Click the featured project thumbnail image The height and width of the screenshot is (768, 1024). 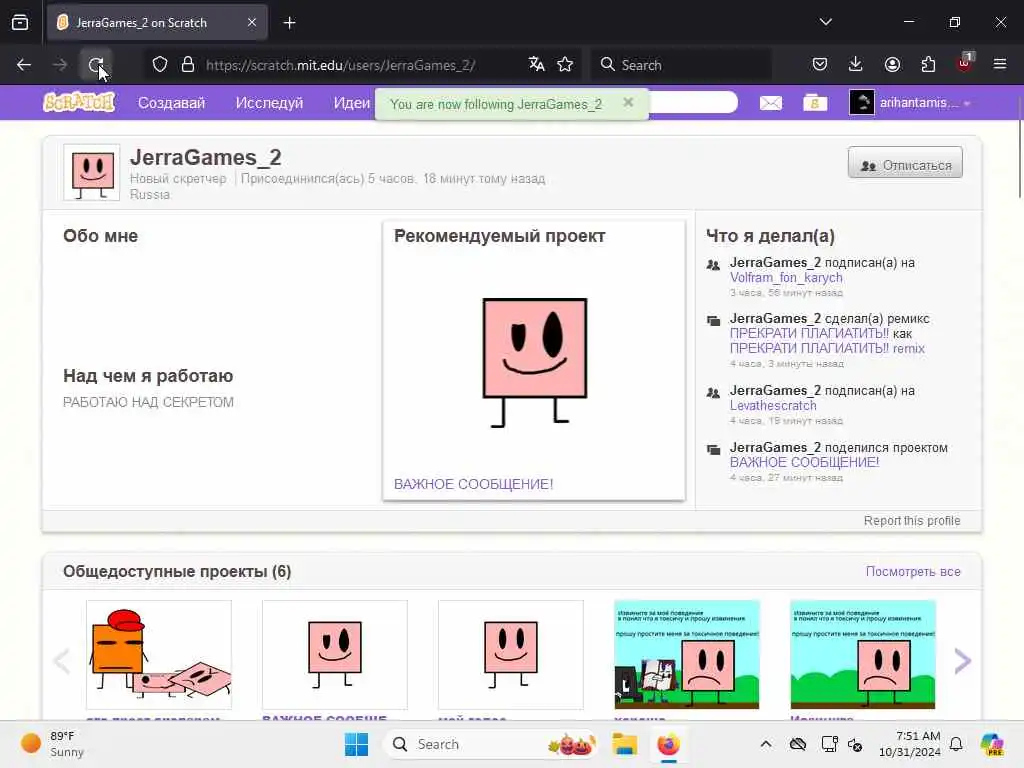tap(534, 362)
